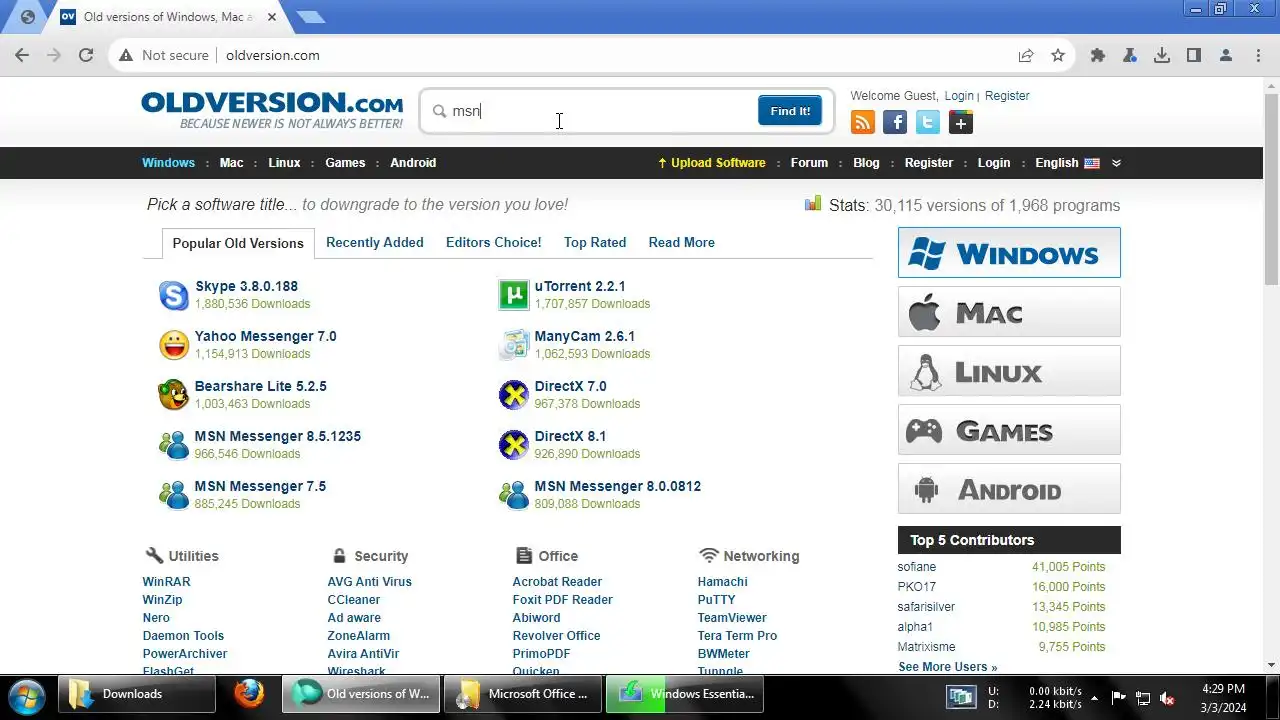
Task: Open the English language selector
Action: [x=1067, y=163]
